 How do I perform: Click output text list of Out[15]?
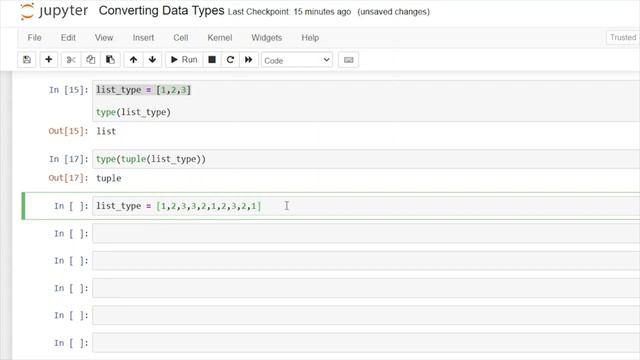(106, 131)
